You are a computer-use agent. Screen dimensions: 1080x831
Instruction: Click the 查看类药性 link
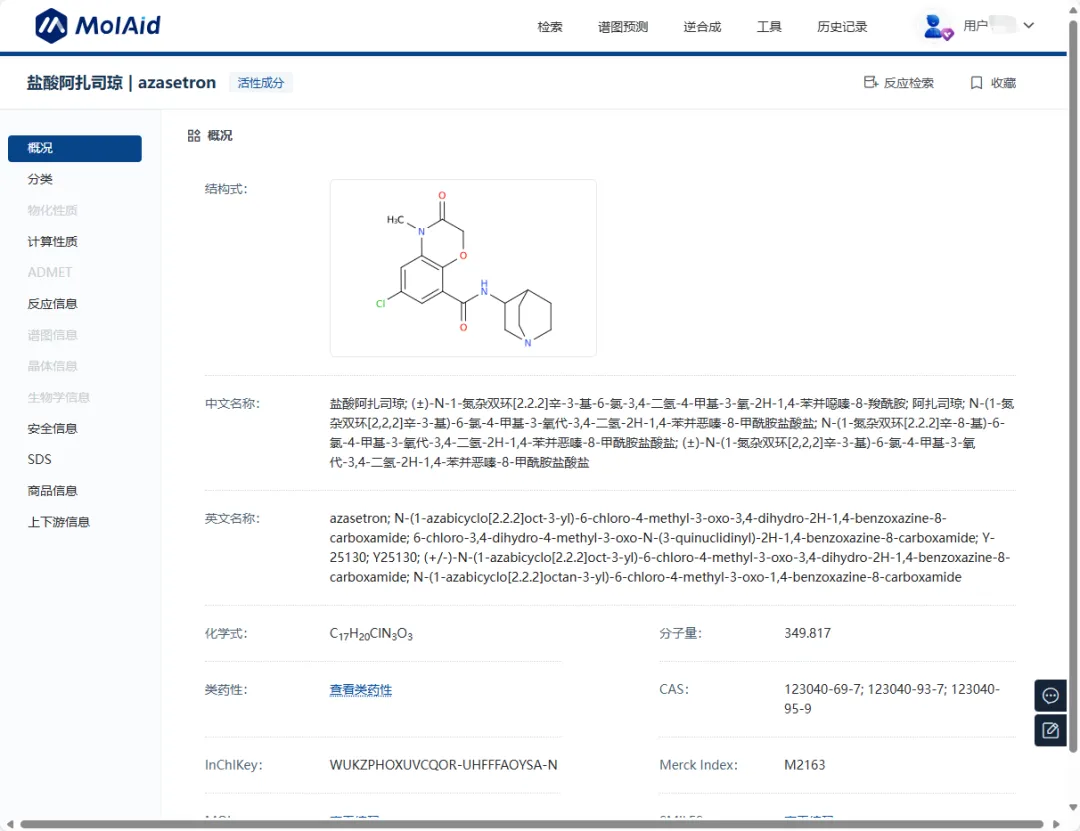click(x=360, y=690)
